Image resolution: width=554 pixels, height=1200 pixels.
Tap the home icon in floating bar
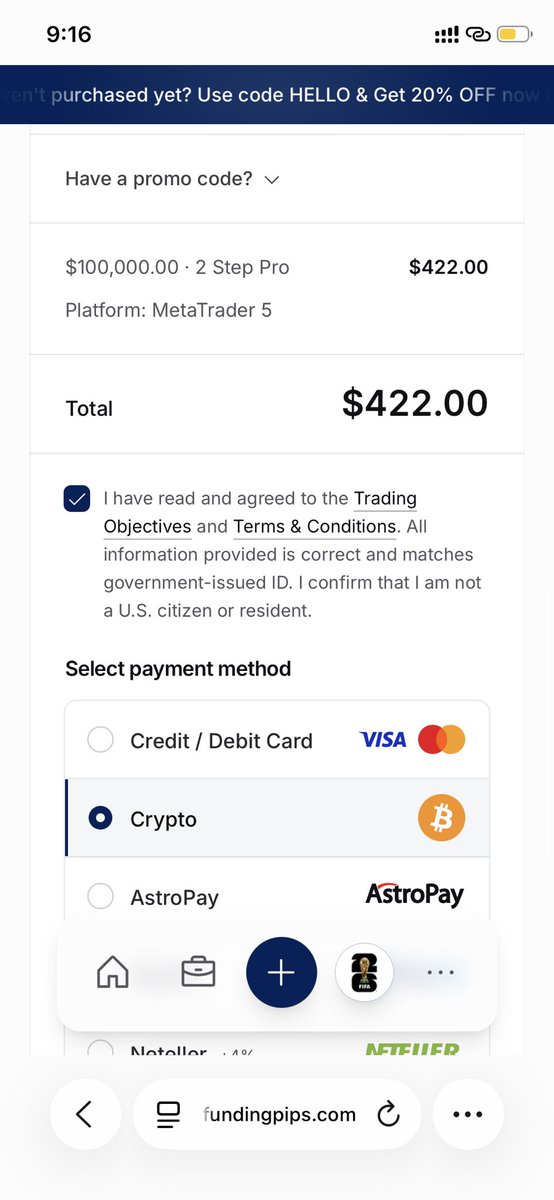(x=113, y=972)
